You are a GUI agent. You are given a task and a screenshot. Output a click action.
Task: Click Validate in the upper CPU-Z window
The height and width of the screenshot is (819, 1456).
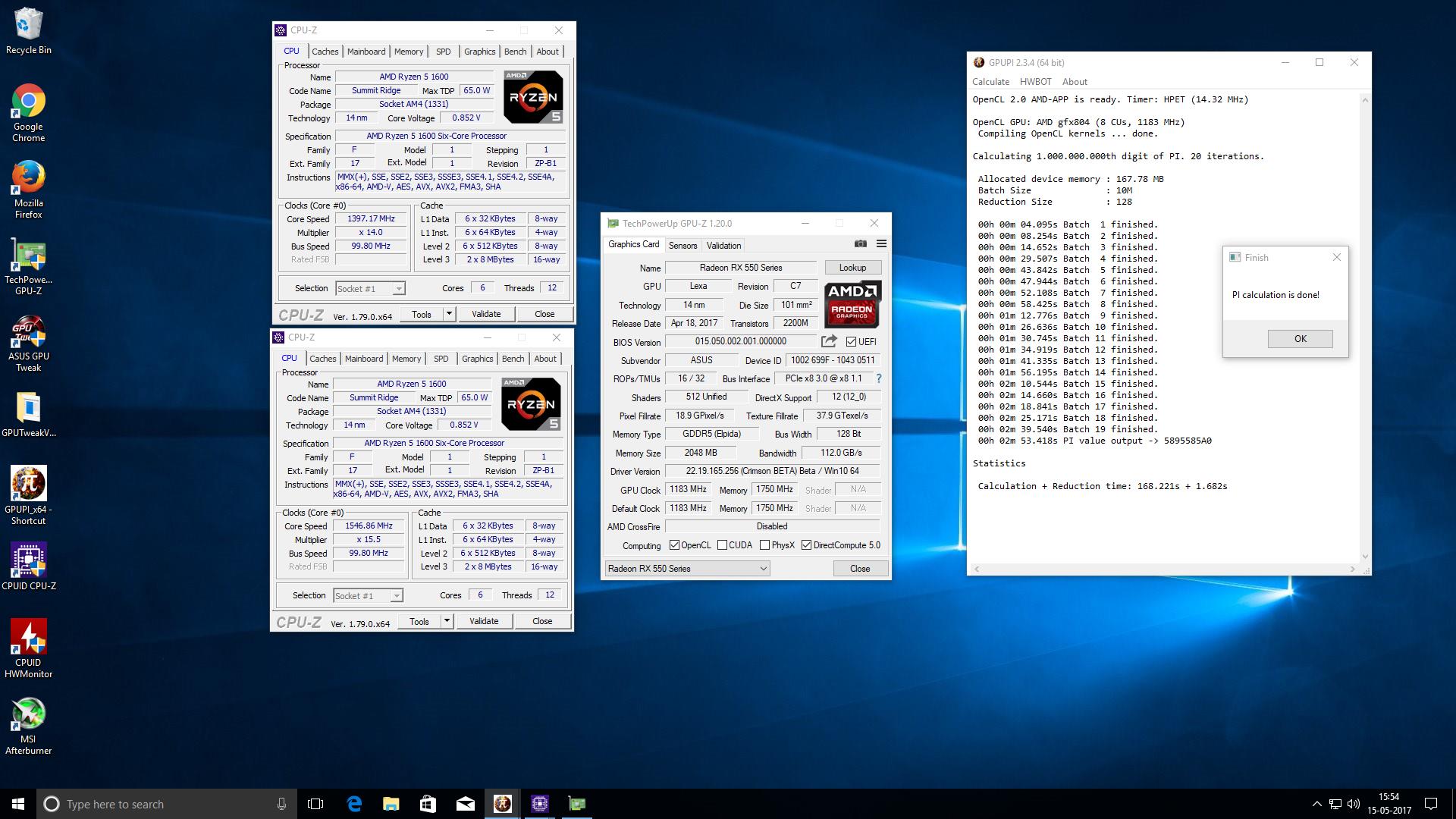tap(486, 313)
